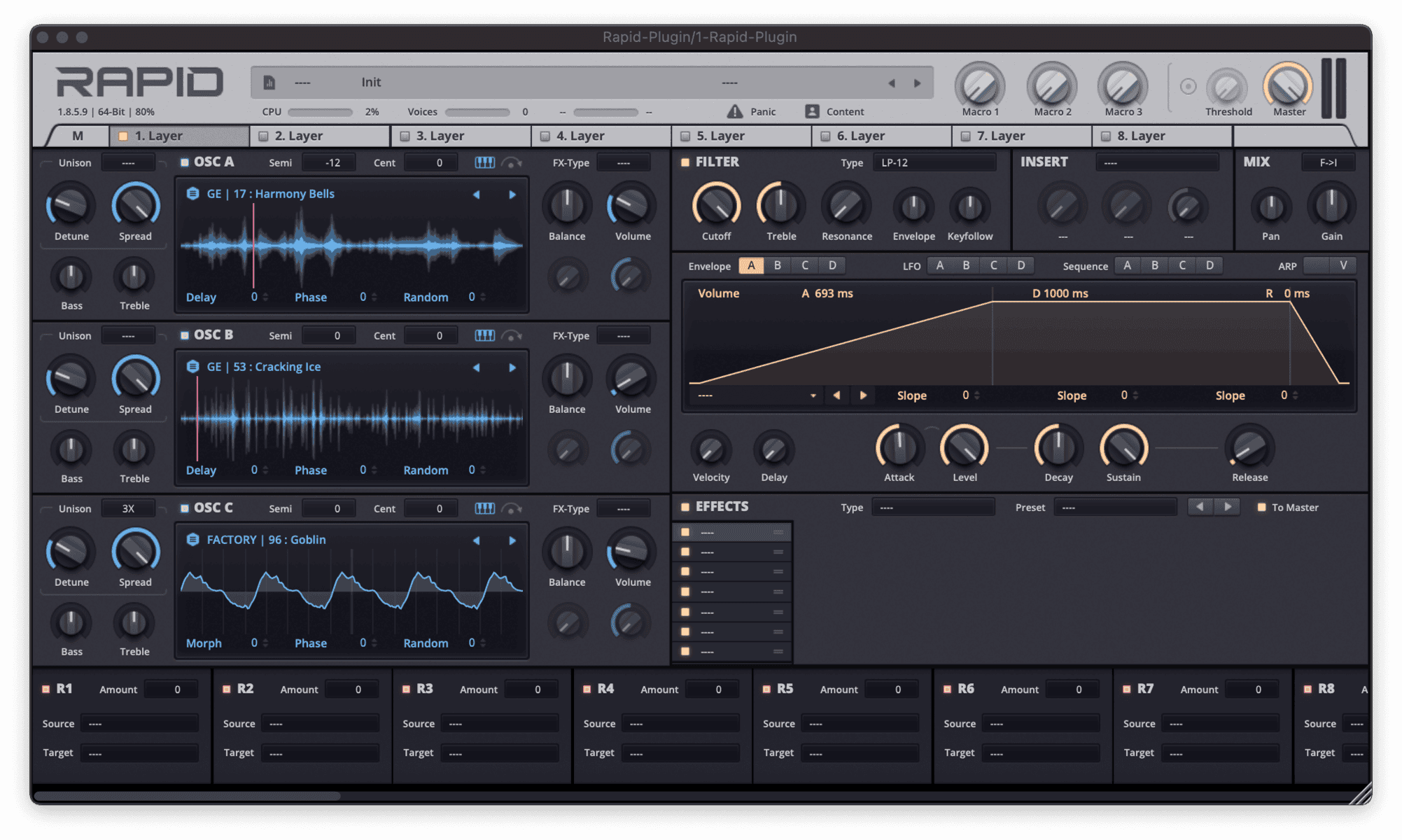1402x840 pixels.
Task: Click the Panic icon in the top bar
Action: (734, 111)
